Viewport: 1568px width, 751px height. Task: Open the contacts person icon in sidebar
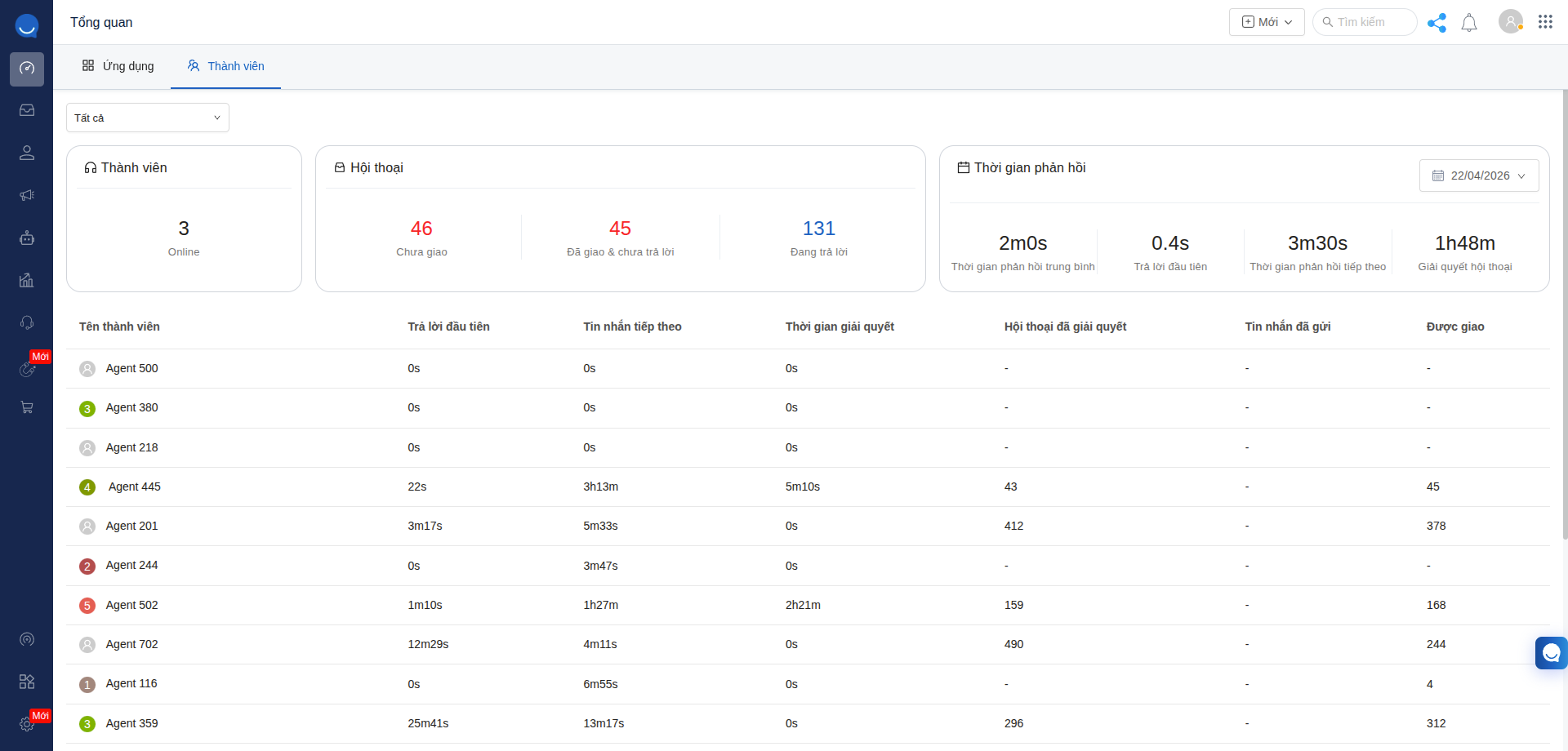27,153
